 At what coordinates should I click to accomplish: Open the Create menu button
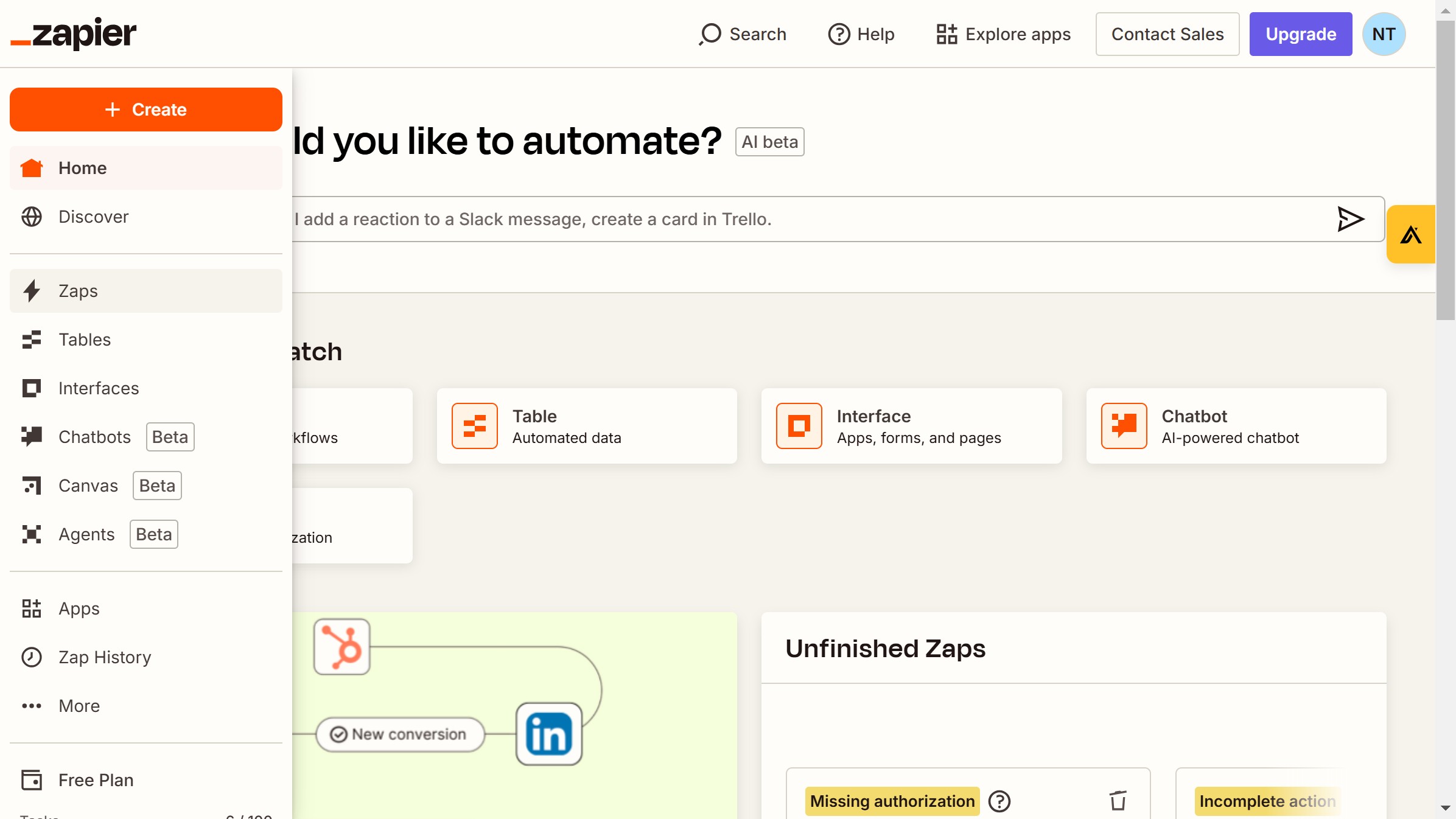tap(146, 110)
